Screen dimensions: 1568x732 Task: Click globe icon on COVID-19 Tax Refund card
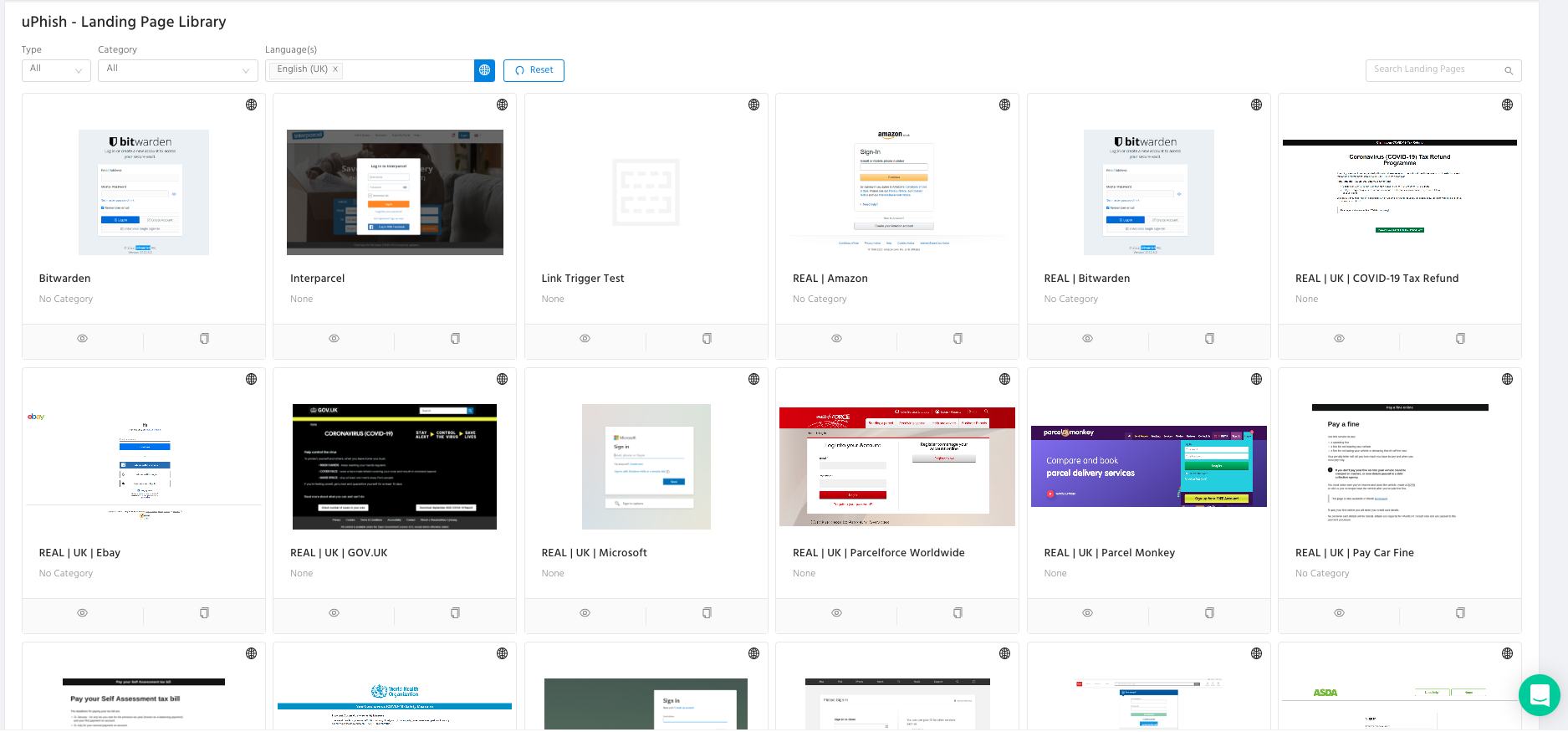1507,105
